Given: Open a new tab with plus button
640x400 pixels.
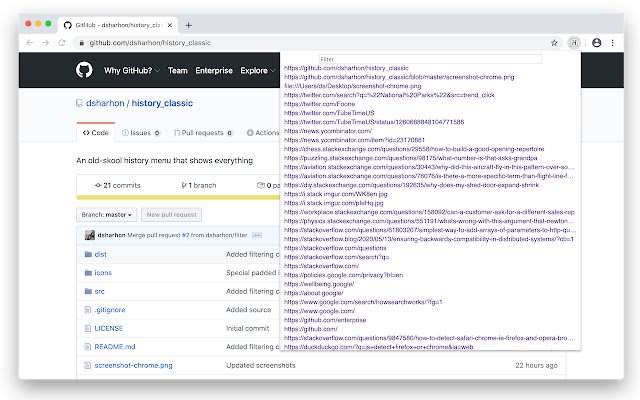Looking at the screenshot, I should tap(189, 25).
